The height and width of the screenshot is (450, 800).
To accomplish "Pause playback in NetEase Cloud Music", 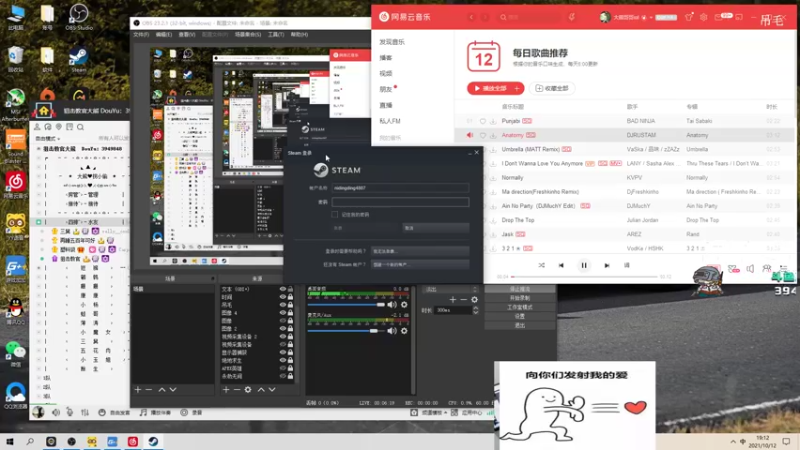I will 584,265.
